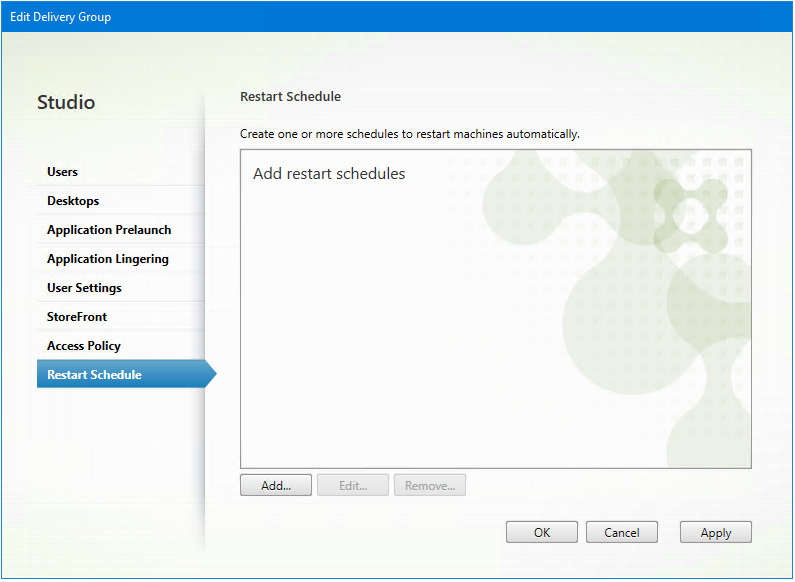Cancel the Edit Delivery Group dialog
The width and height of the screenshot is (795, 582).
(x=621, y=533)
